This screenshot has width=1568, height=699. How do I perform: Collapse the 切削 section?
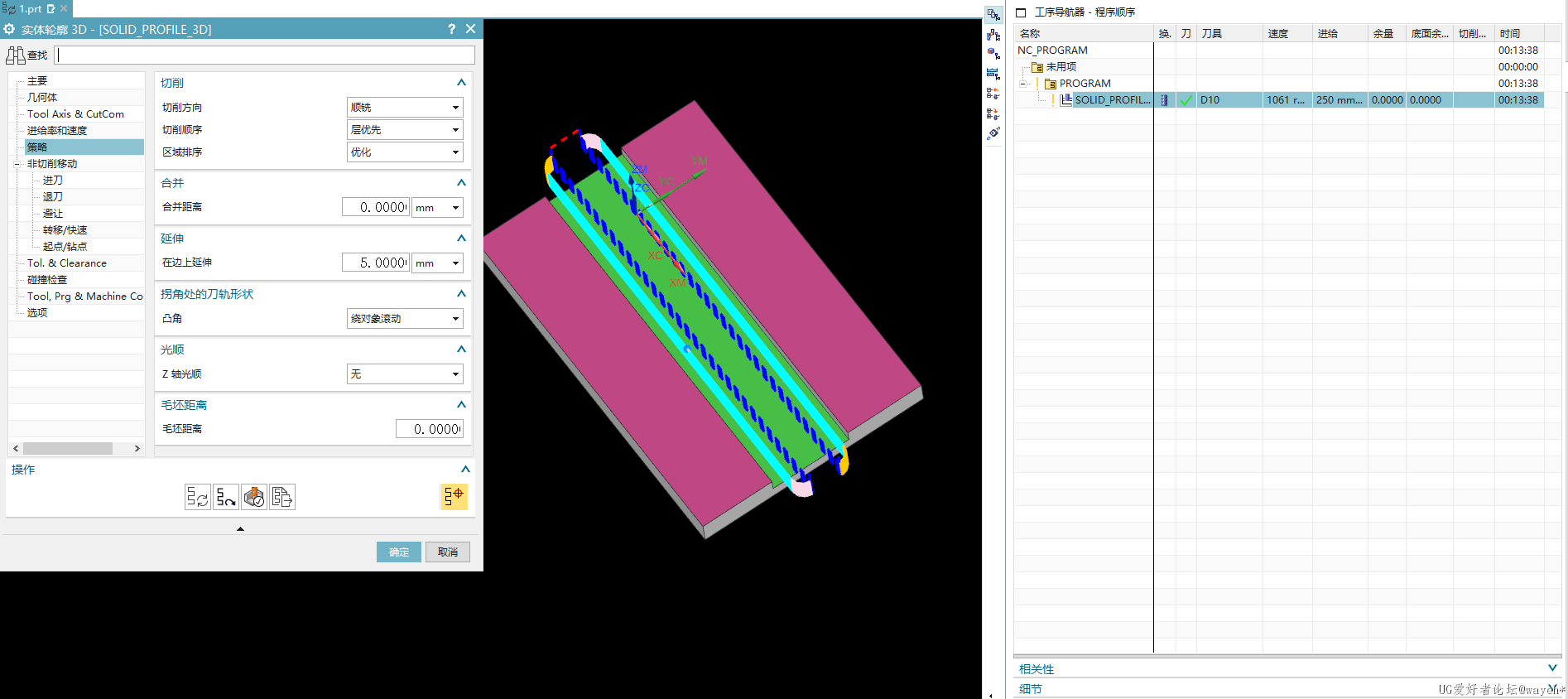pos(461,83)
